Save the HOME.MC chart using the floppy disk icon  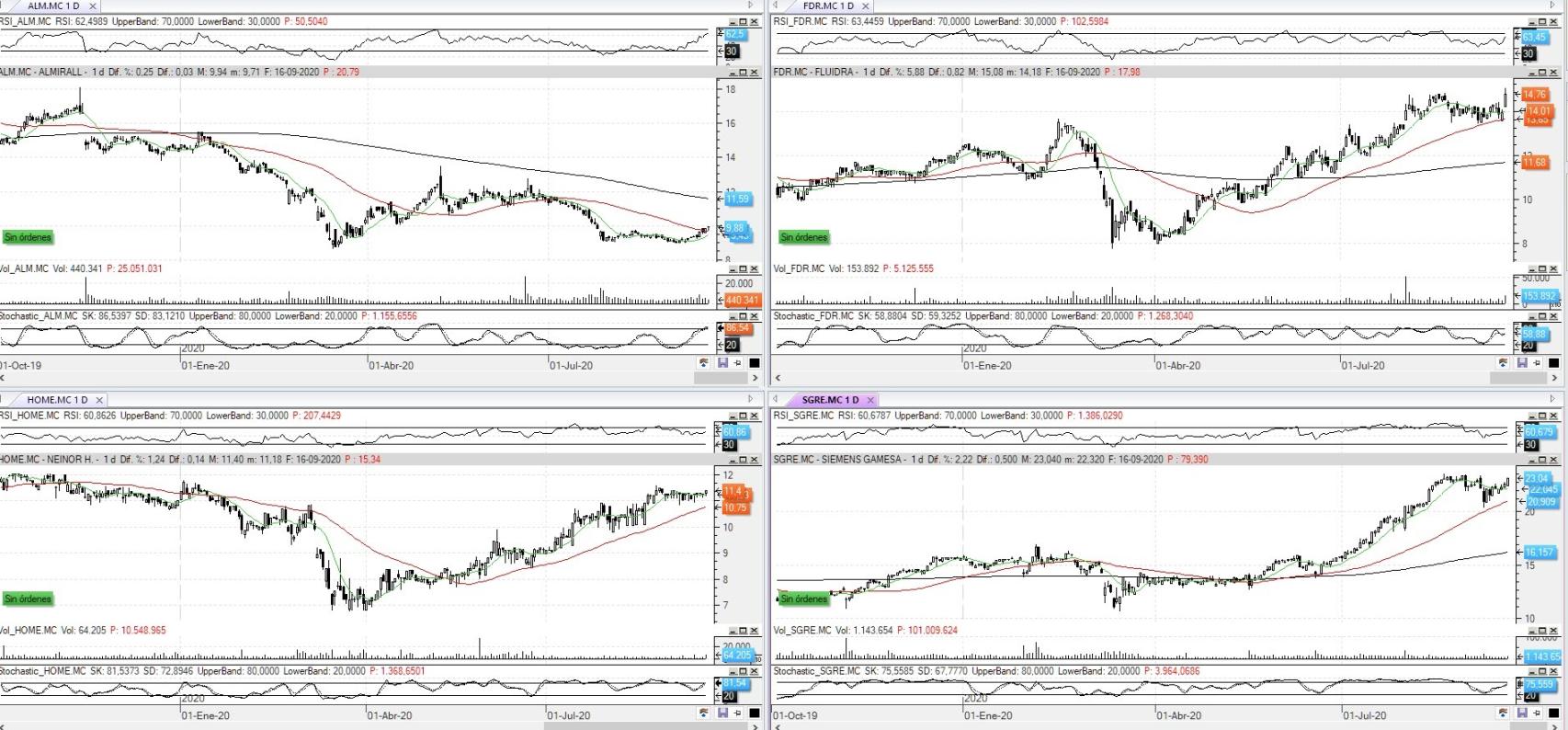[722, 713]
